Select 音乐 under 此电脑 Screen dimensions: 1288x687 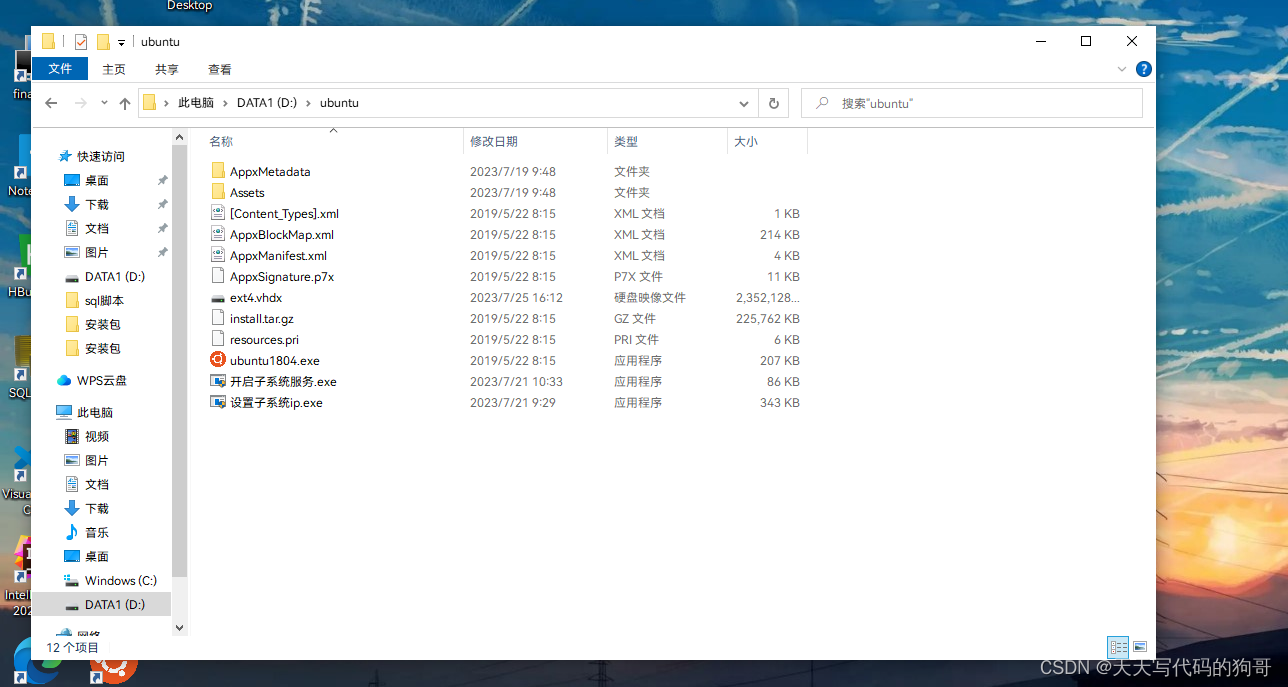(x=97, y=532)
